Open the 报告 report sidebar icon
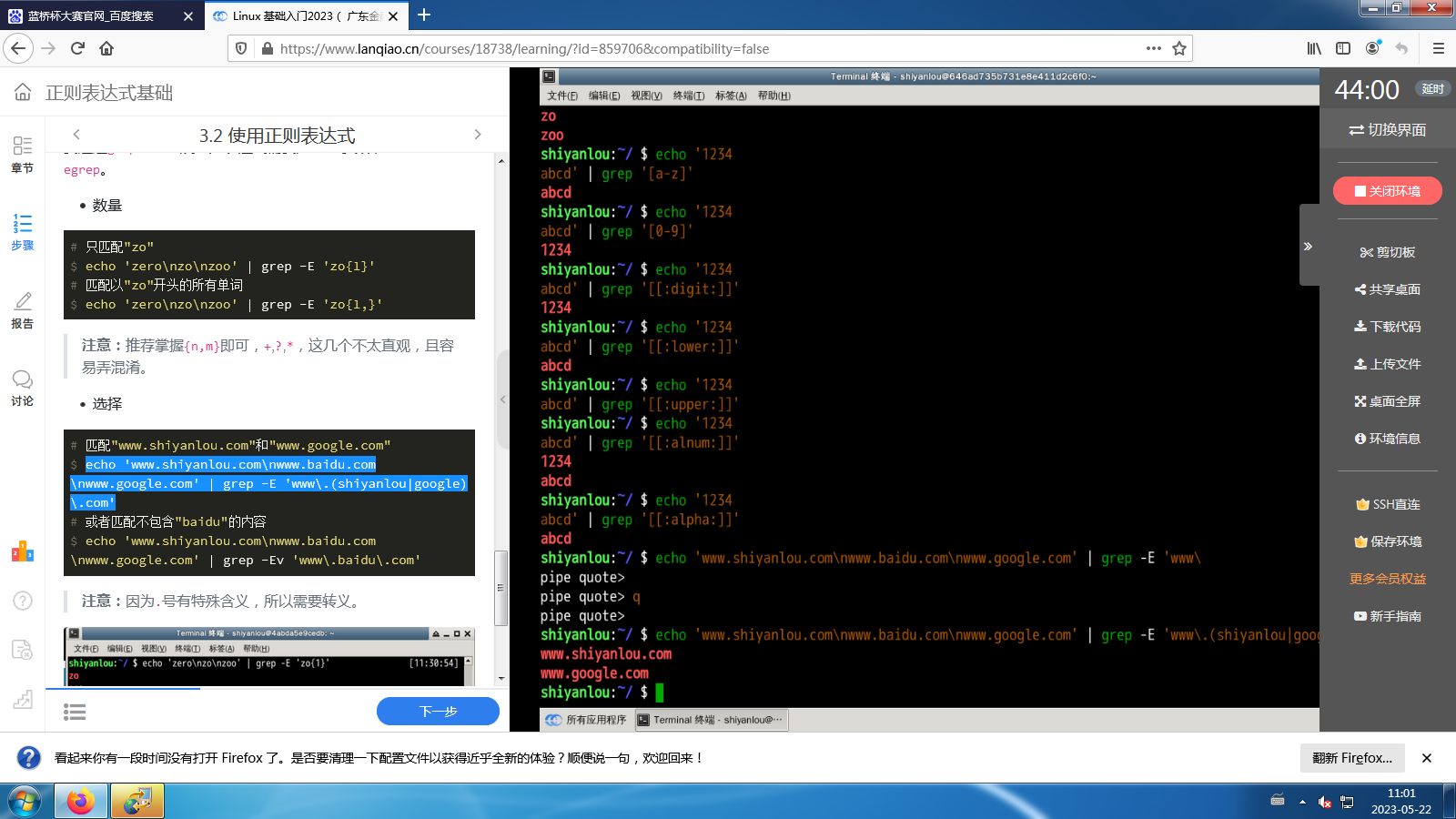Screen dimensions: 1456x819 tap(23, 309)
